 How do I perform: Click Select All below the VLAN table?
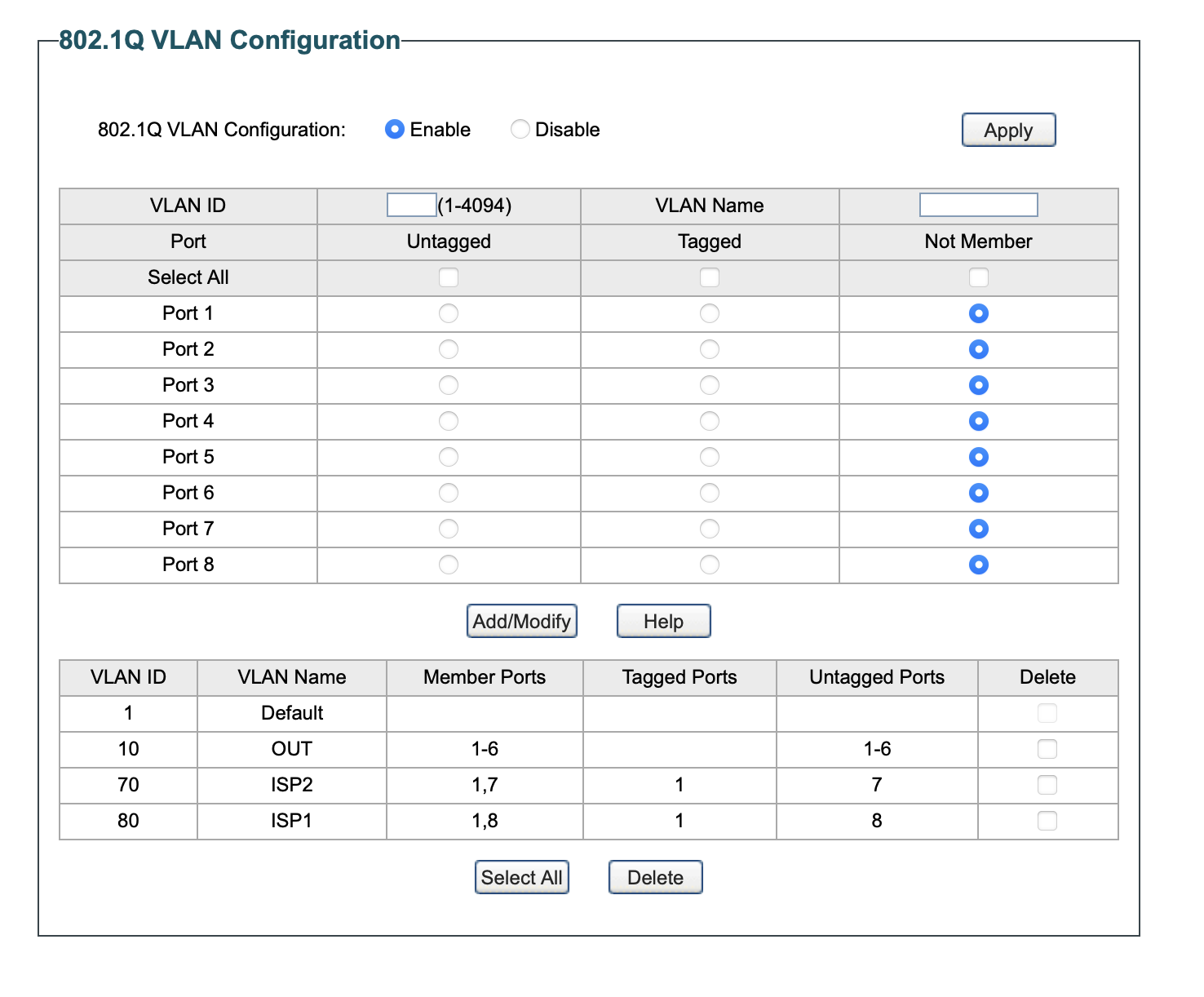521,877
